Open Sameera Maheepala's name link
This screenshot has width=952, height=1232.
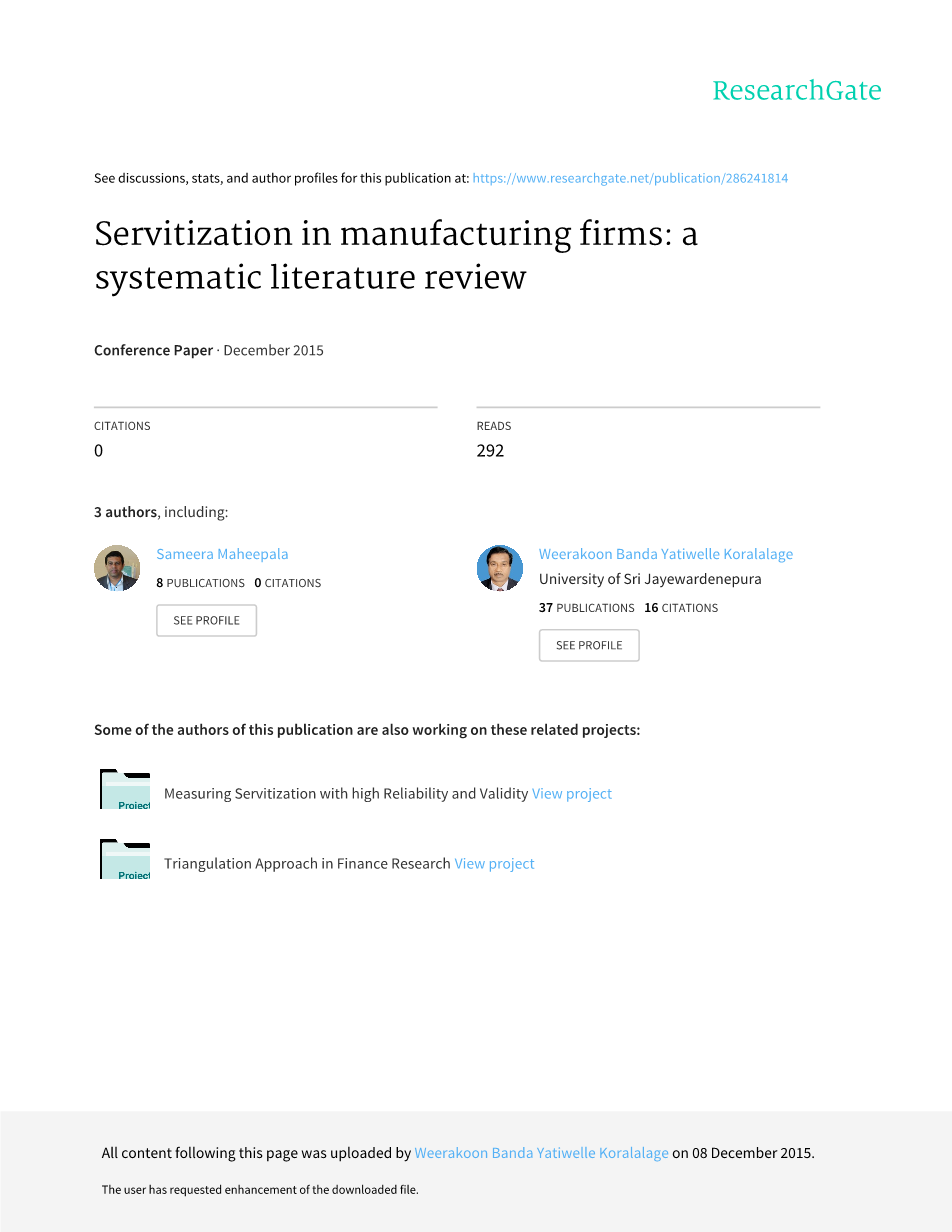click(x=222, y=554)
